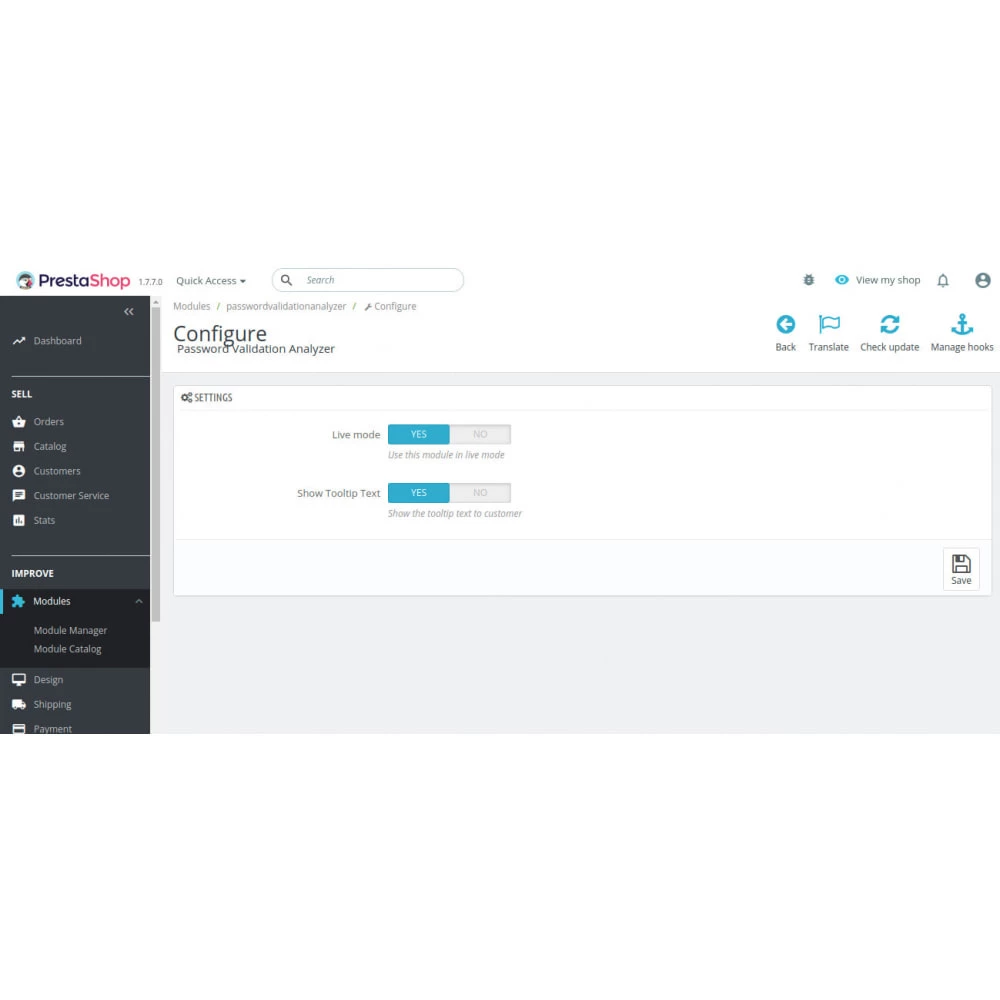The height and width of the screenshot is (1000, 1000).
Task: Collapse the sidebar with double chevron
Action: [x=128, y=311]
